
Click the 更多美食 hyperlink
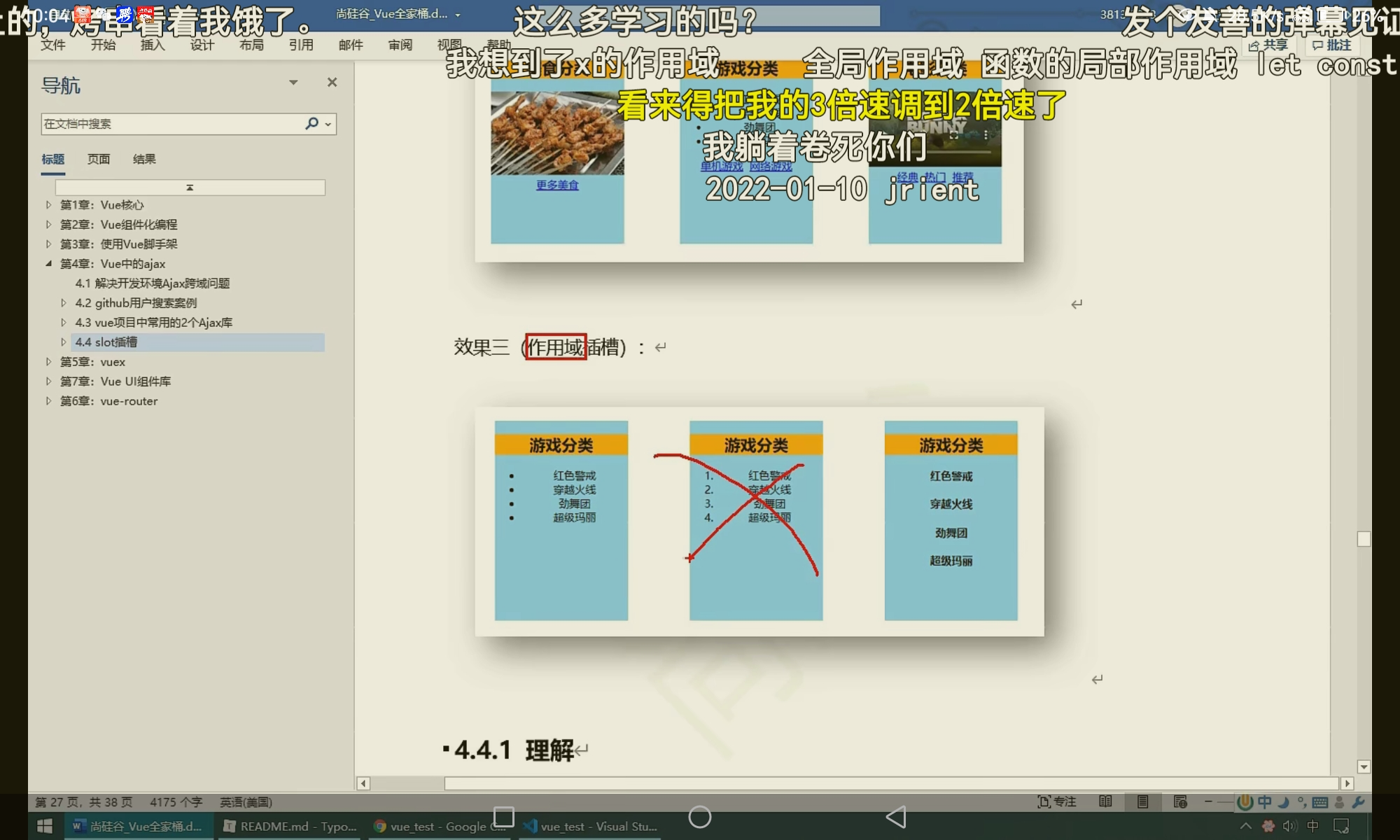click(x=557, y=185)
